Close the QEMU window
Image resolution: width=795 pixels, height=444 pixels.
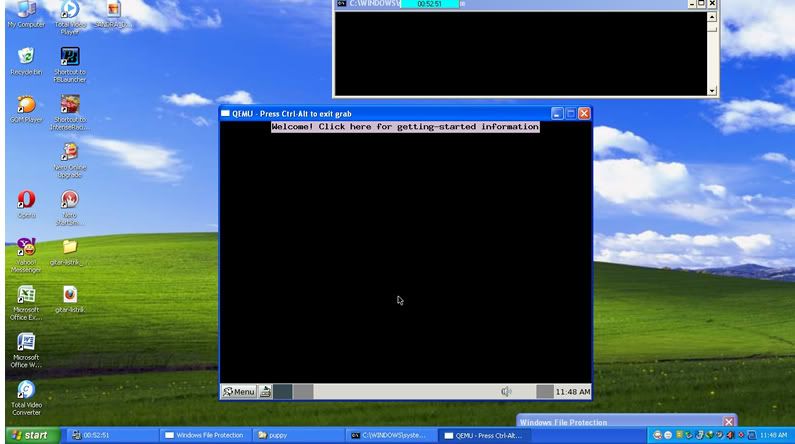coord(584,114)
